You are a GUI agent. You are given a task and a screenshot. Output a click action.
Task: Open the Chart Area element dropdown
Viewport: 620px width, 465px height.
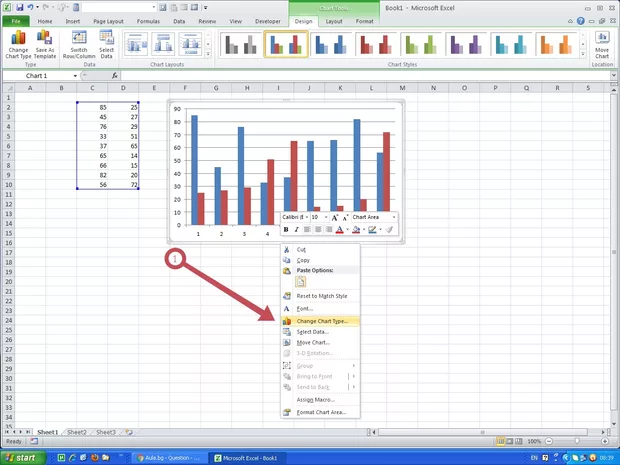coord(394,217)
